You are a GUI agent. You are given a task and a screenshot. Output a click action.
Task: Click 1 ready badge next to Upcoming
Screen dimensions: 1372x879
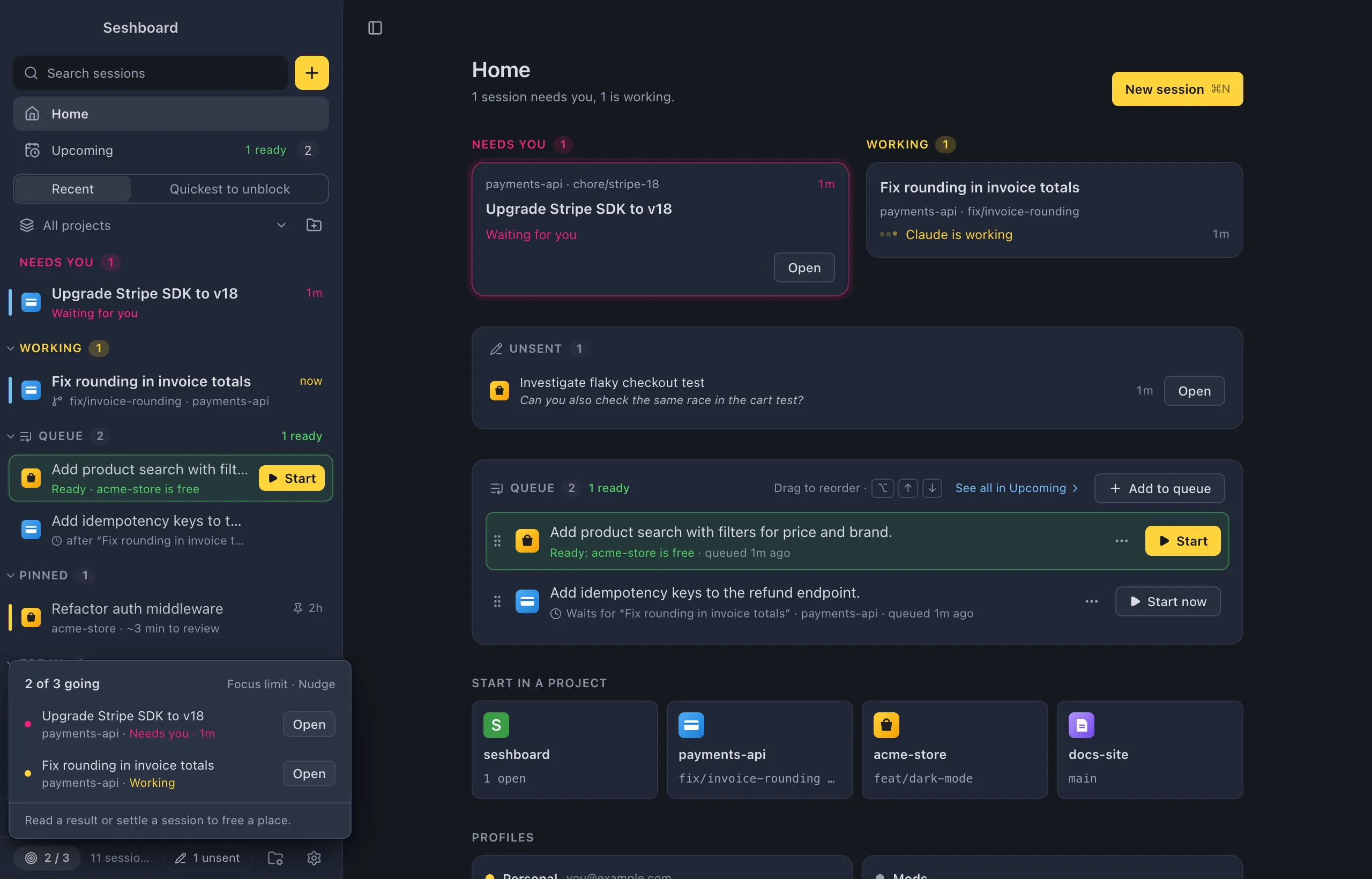point(265,150)
